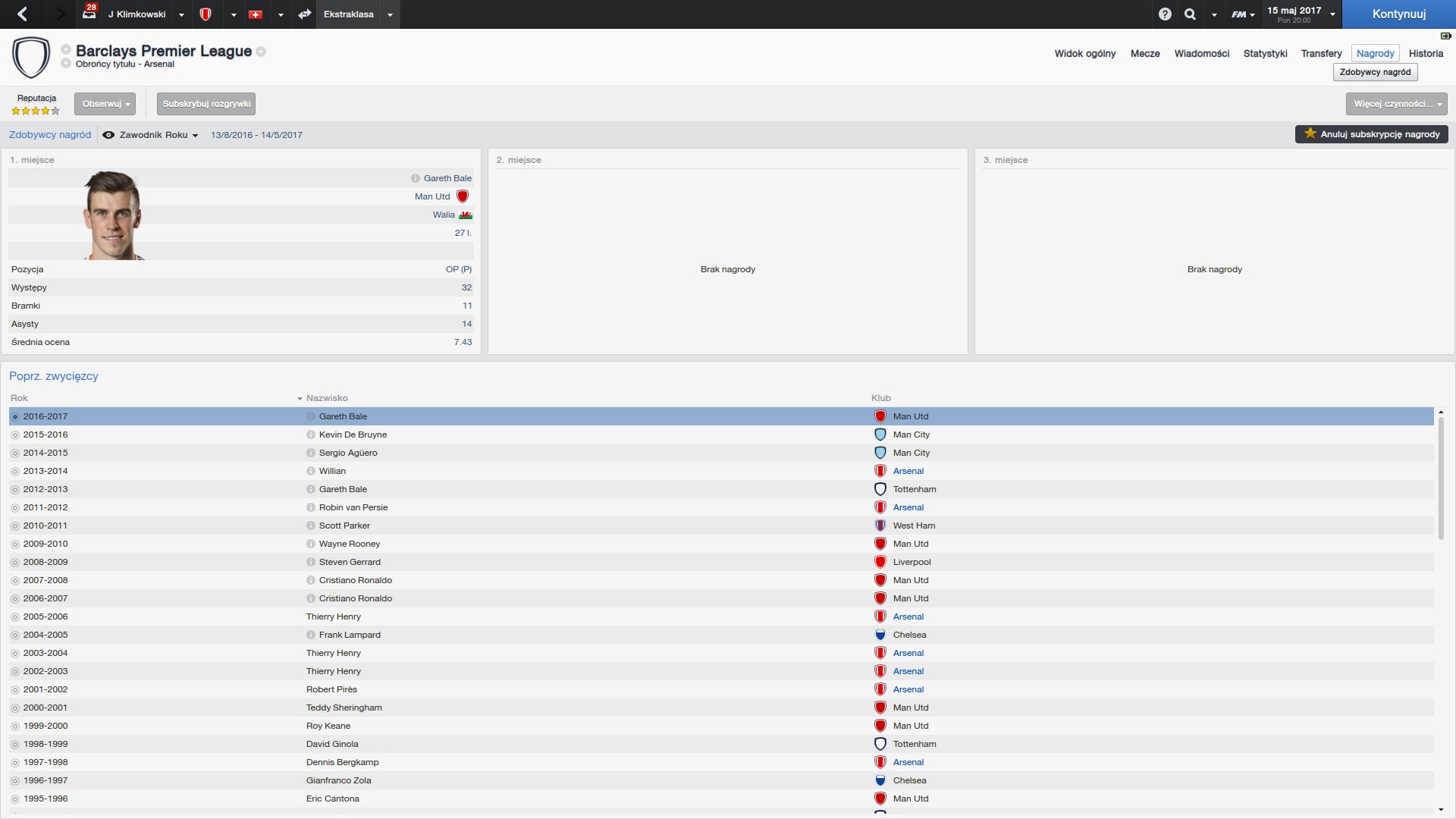
Task: Click the West Ham badge in the 2010-2011 row
Action: pos(880,526)
